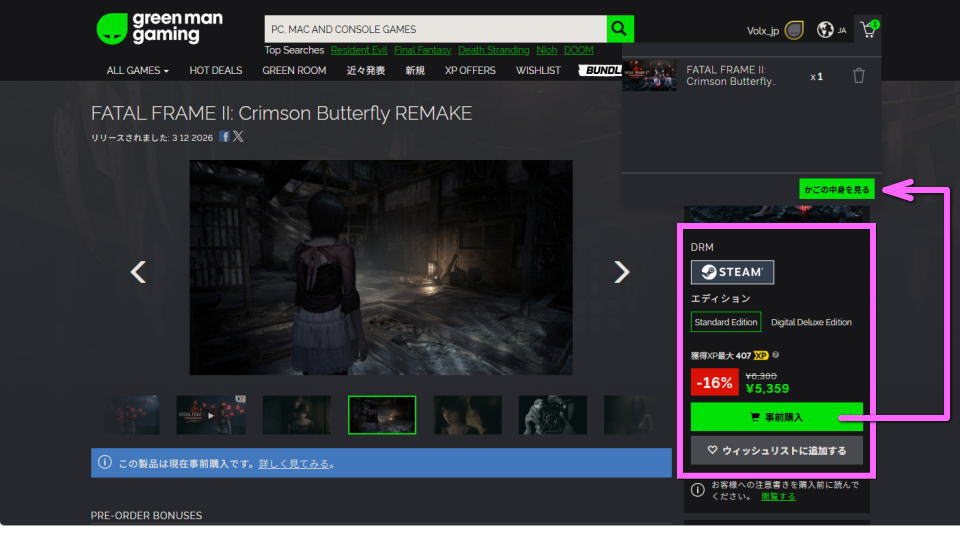This screenshot has height=540, width=960.
Task: Show next screenshot with right arrow
Action: coord(621,272)
